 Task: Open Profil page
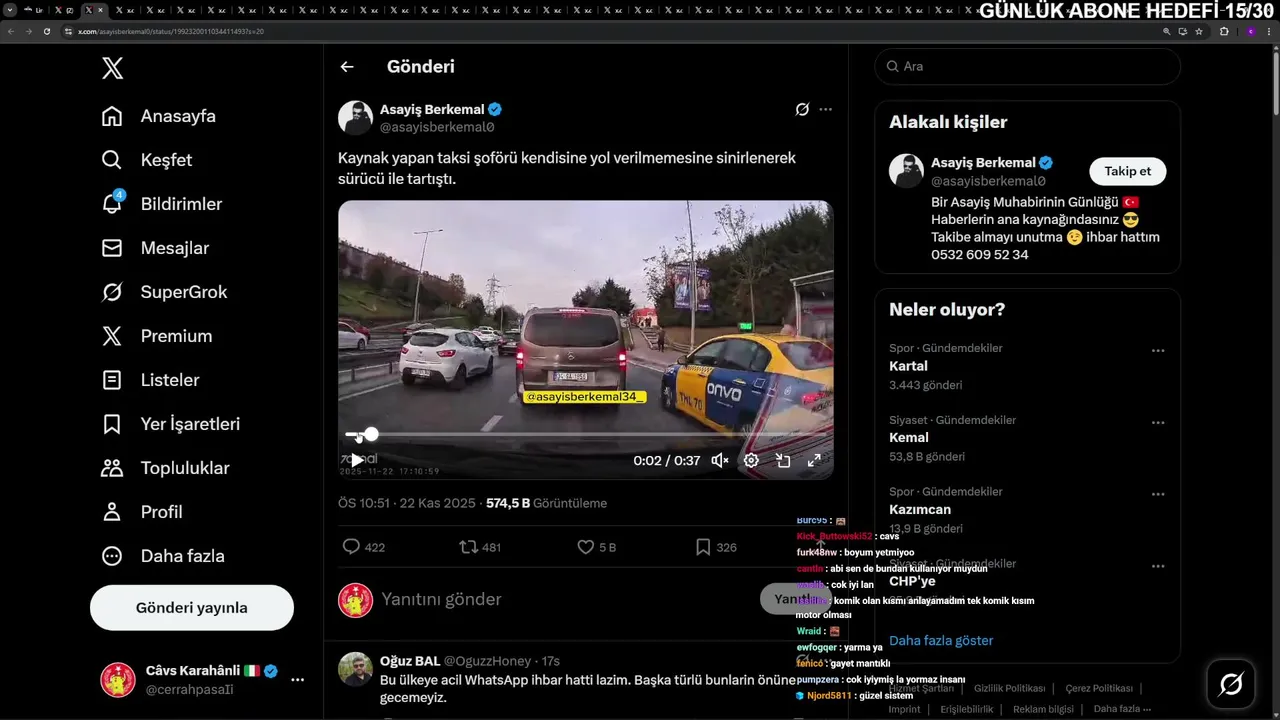(x=142, y=512)
